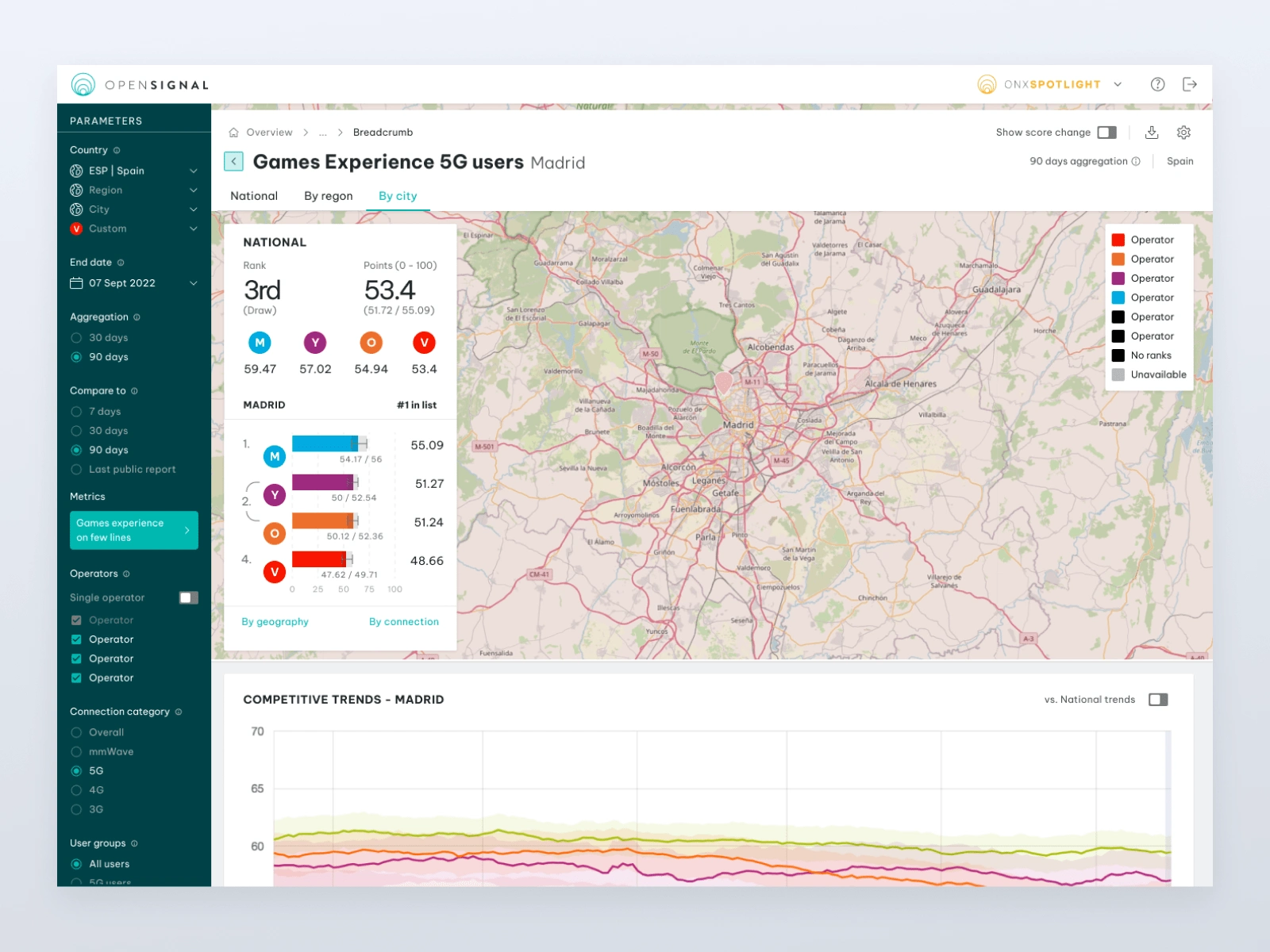Switch to the By regon tab

(x=328, y=196)
